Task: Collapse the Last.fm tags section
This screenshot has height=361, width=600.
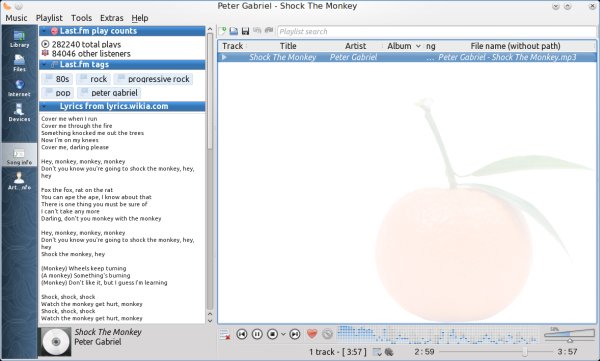Action: [44, 64]
